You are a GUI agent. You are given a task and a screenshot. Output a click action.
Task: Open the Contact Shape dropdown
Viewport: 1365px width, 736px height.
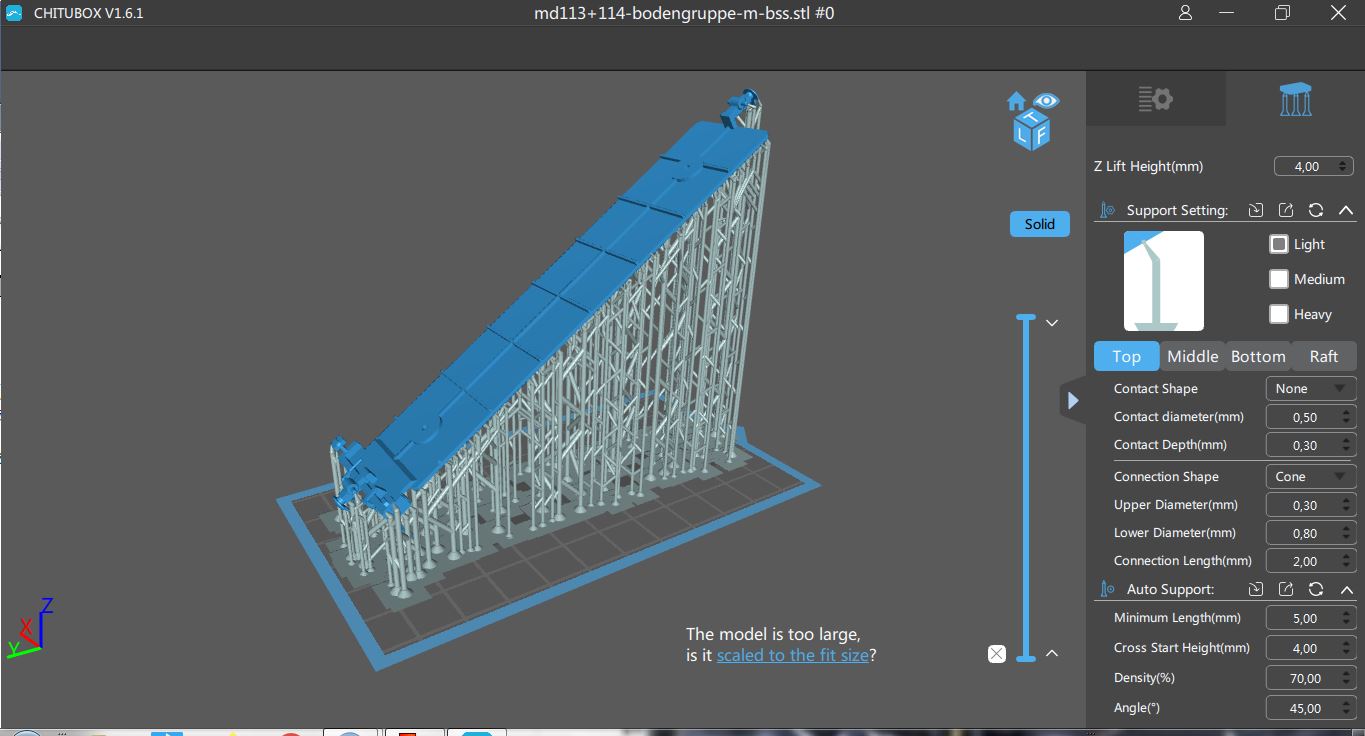pyautogui.click(x=1310, y=389)
